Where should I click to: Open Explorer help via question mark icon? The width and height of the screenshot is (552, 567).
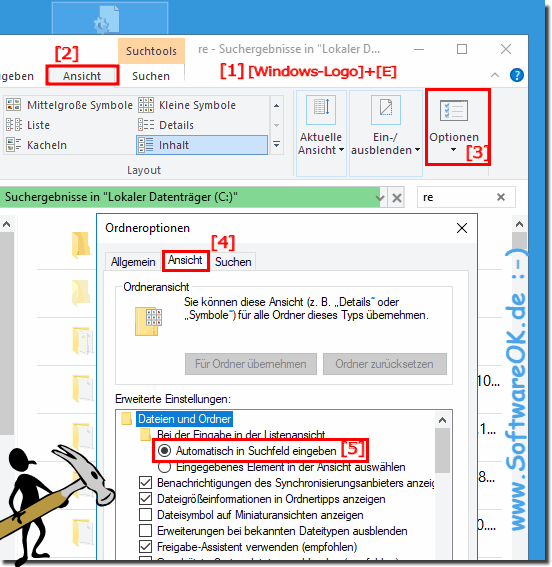point(517,75)
